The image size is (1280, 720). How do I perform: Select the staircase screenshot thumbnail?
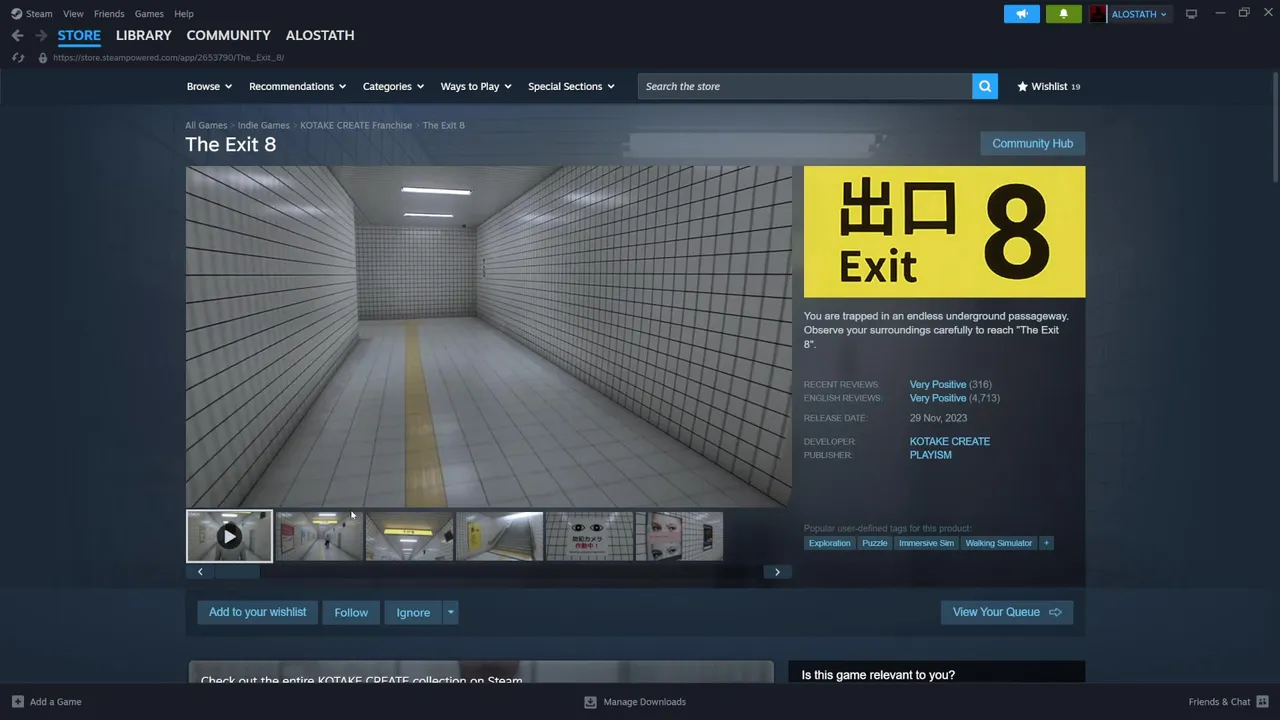click(x=499, y=536)
